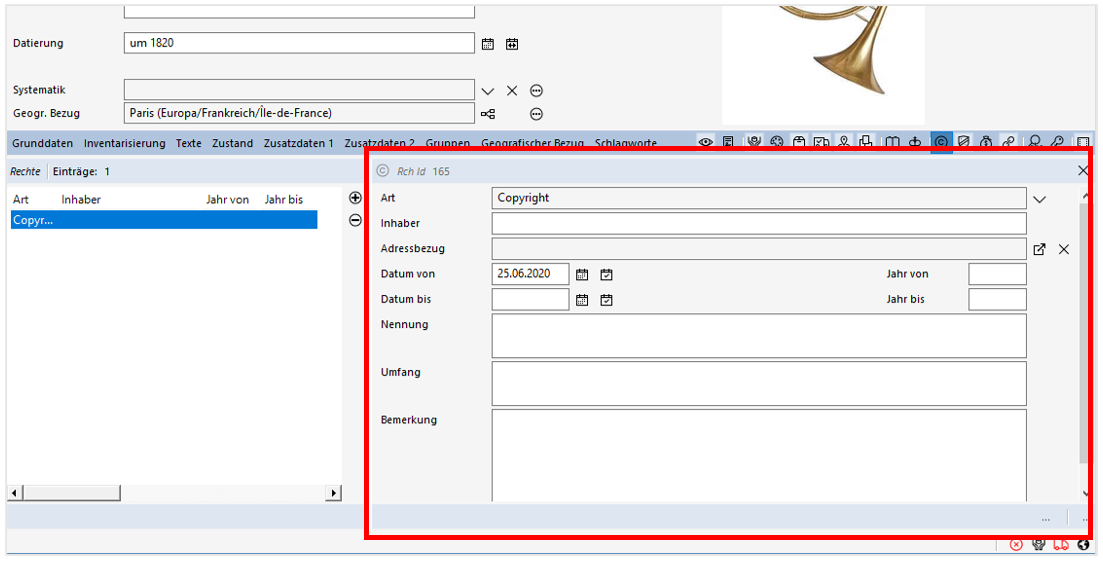The width and height of the screenshot is (1103, 562).
Task: Click the eye icon in the tab toolbar
Action: (706, 143)
